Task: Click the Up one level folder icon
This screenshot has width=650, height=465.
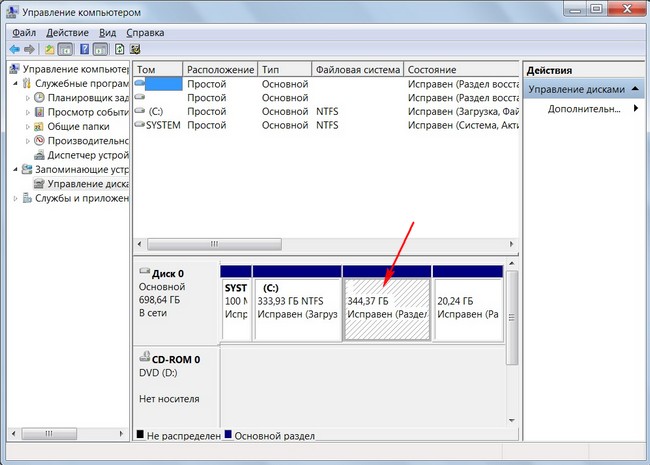Action: (x=49, y=49)
